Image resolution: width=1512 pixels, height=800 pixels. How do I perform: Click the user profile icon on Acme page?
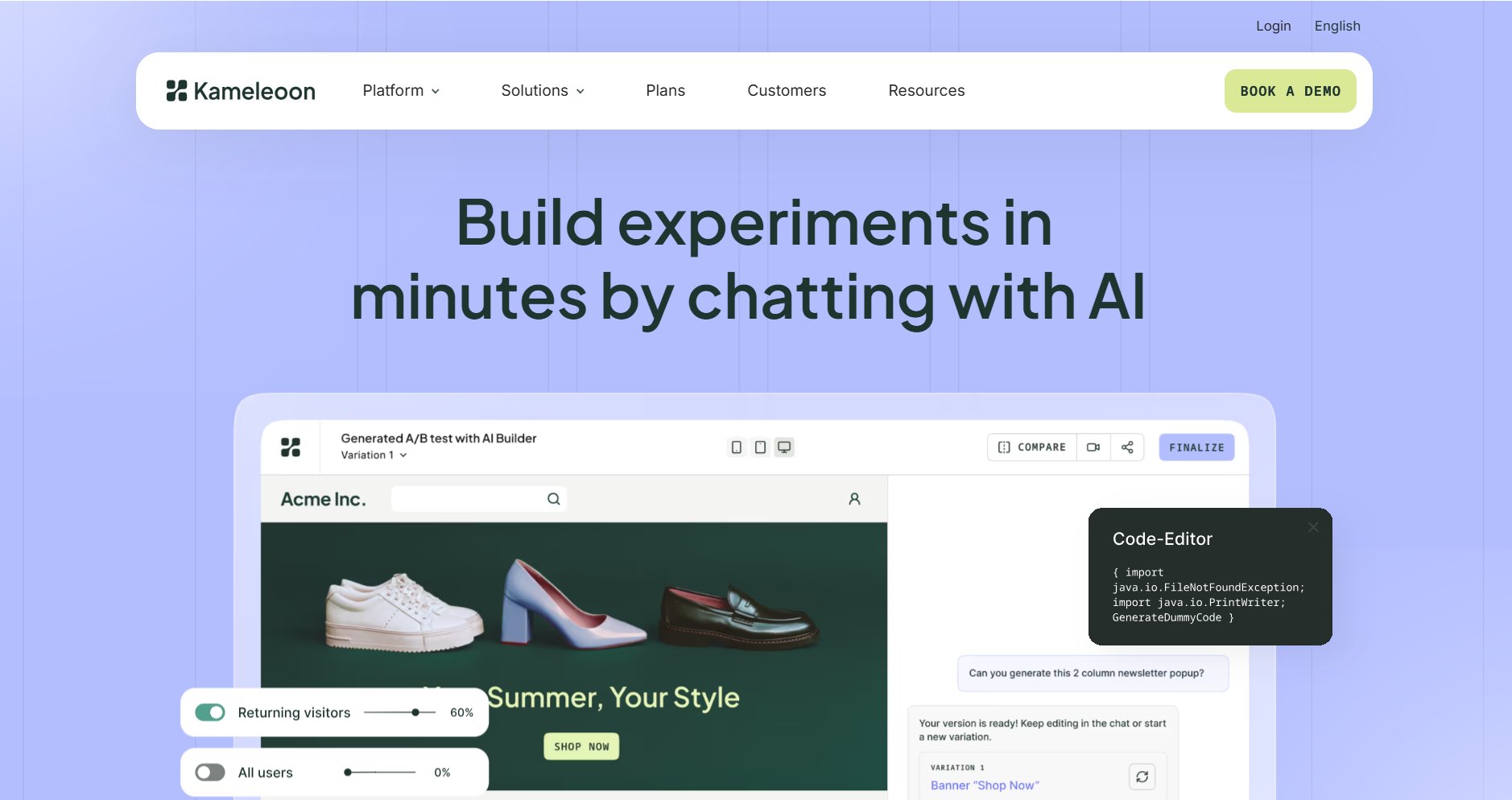[854, 499]
